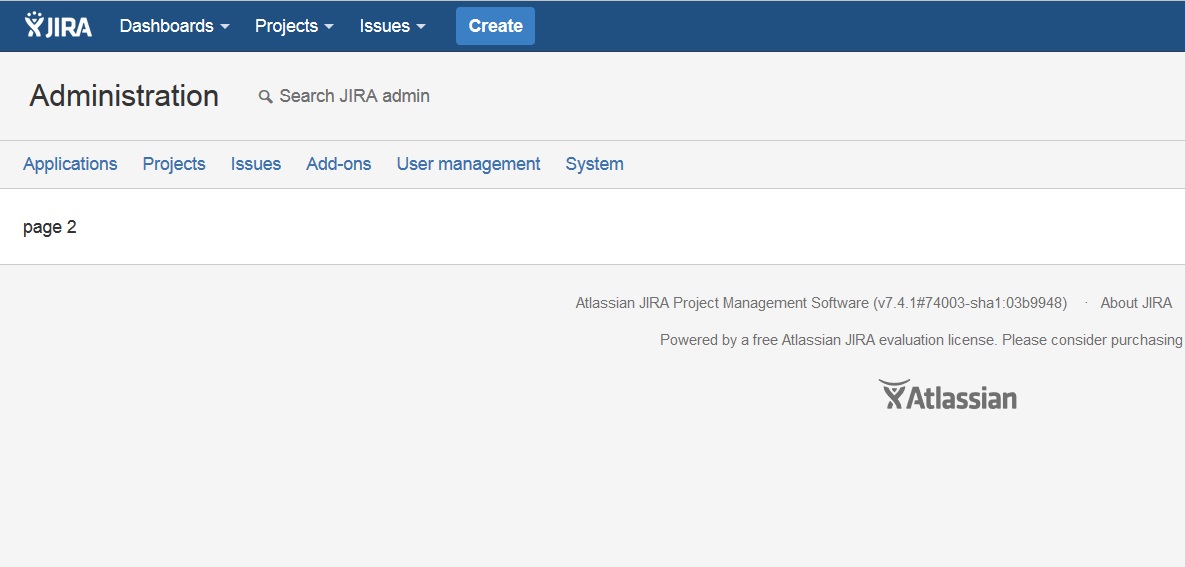Click the evaluation license notice text

click(x=922, y=340)
